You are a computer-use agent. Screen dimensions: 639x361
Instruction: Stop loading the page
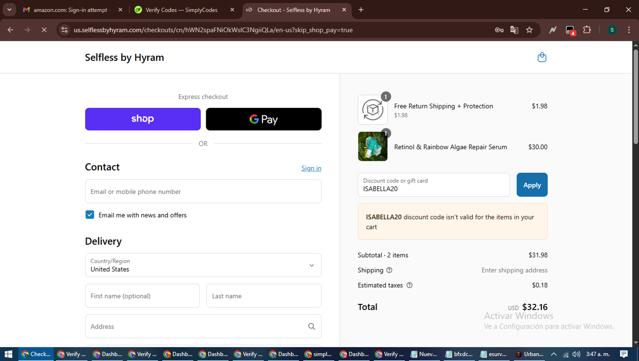click(x=44, y=30)
